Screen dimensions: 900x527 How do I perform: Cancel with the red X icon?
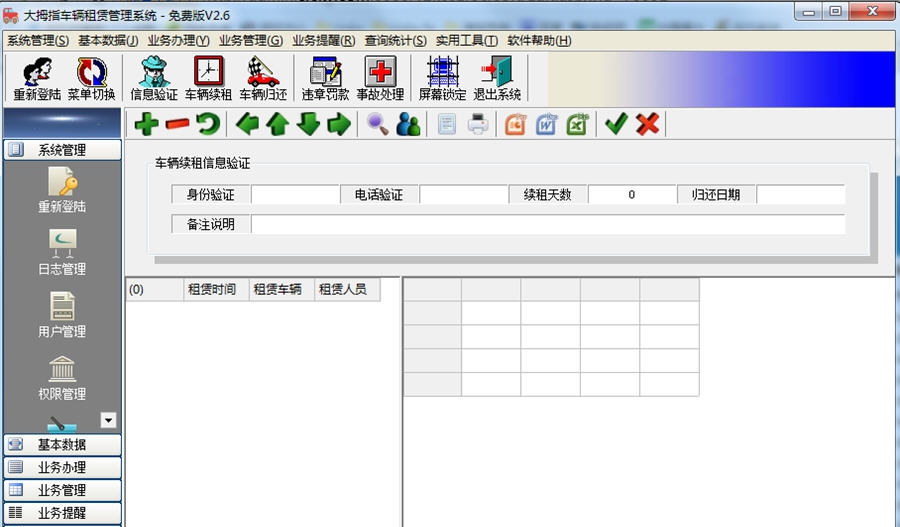(x=647, y=124)
